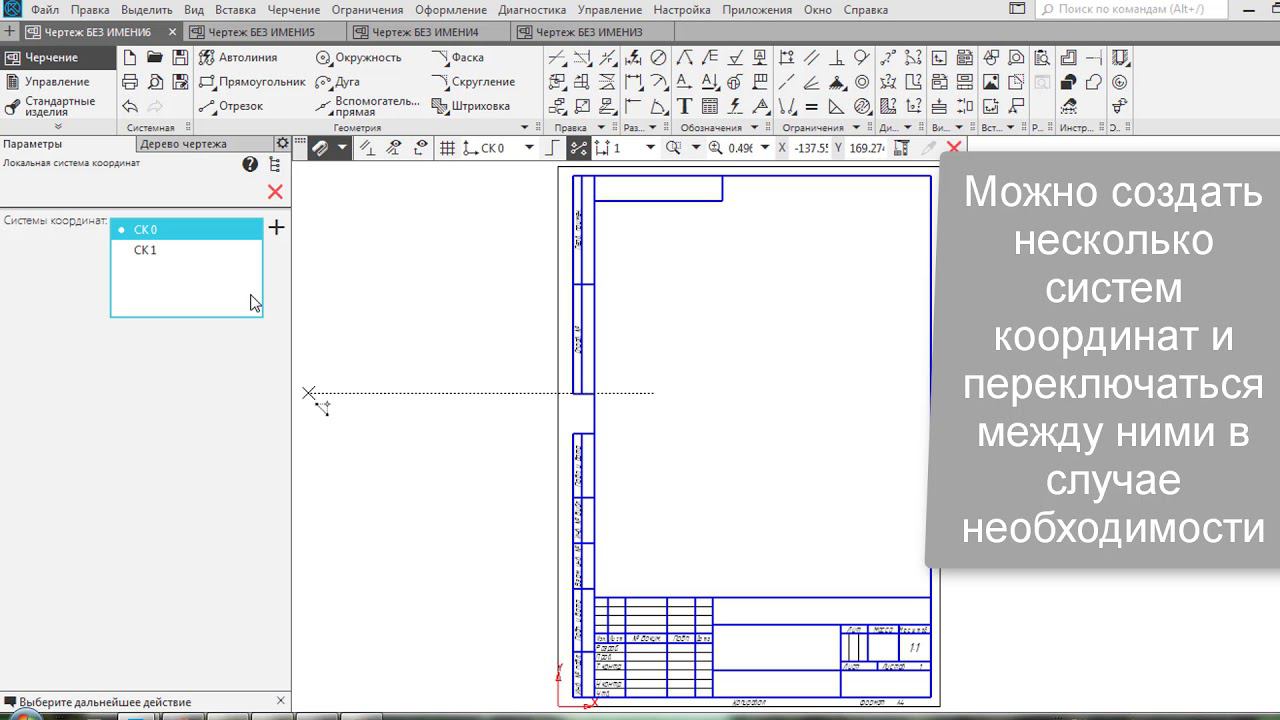
Task: Add a new document tab plus
Action: [x=10, y=32]
